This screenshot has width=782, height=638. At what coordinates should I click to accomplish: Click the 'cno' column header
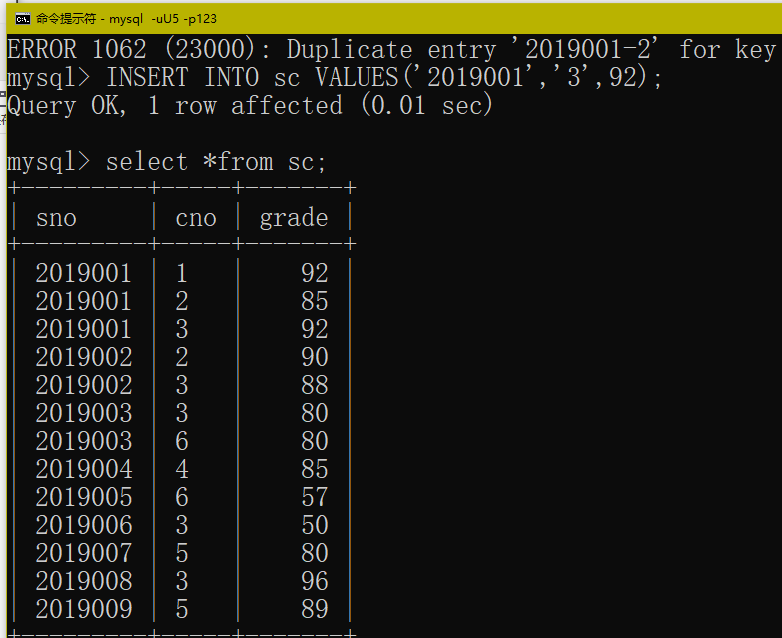[196, 218]
